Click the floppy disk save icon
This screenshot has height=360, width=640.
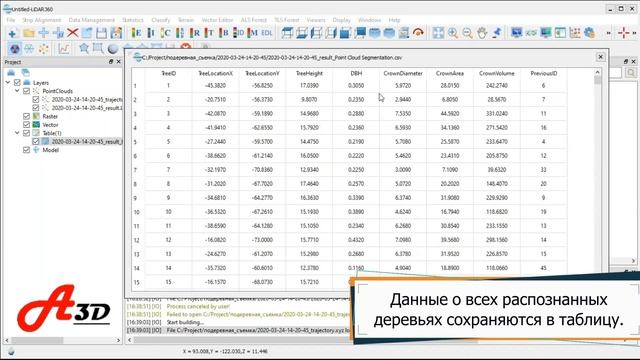(101, 33)
